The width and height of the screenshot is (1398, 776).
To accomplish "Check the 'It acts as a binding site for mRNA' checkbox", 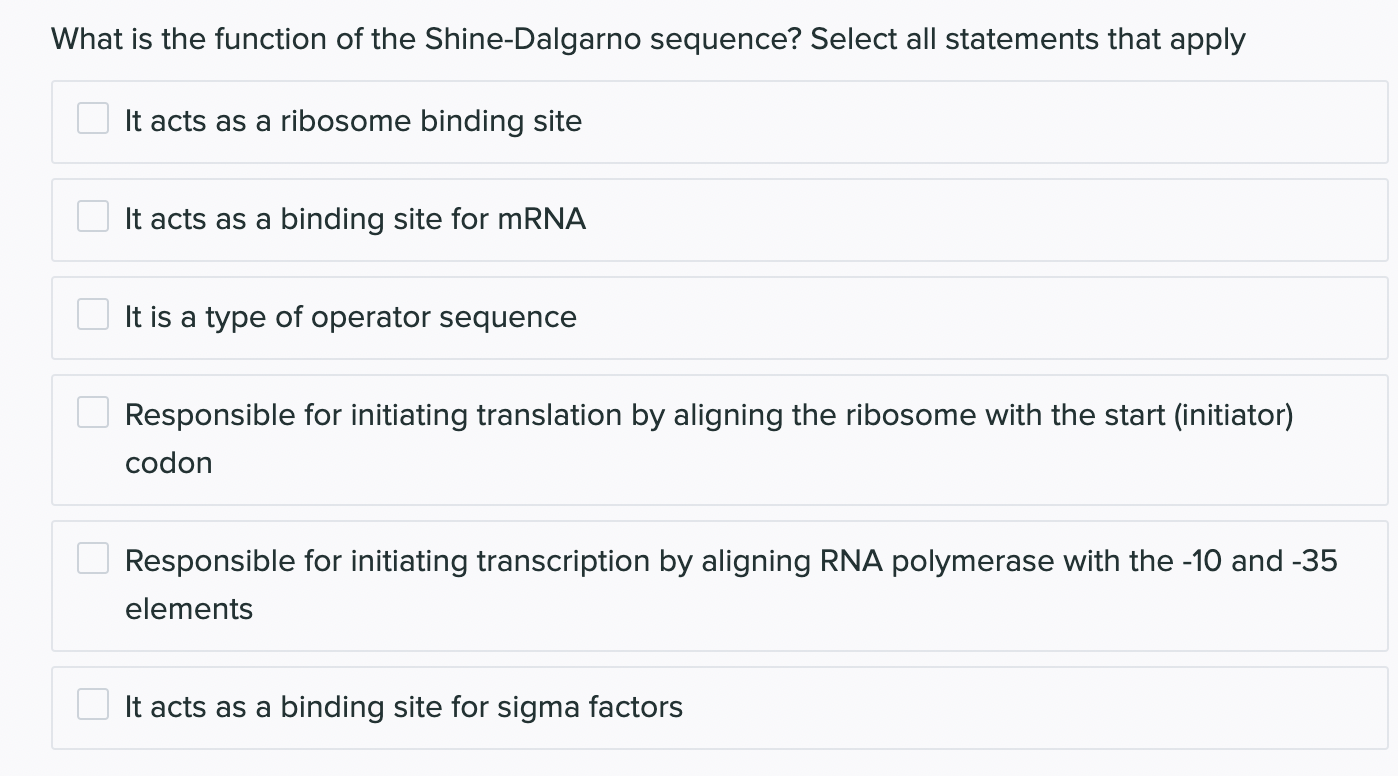I will click(92, 215).
